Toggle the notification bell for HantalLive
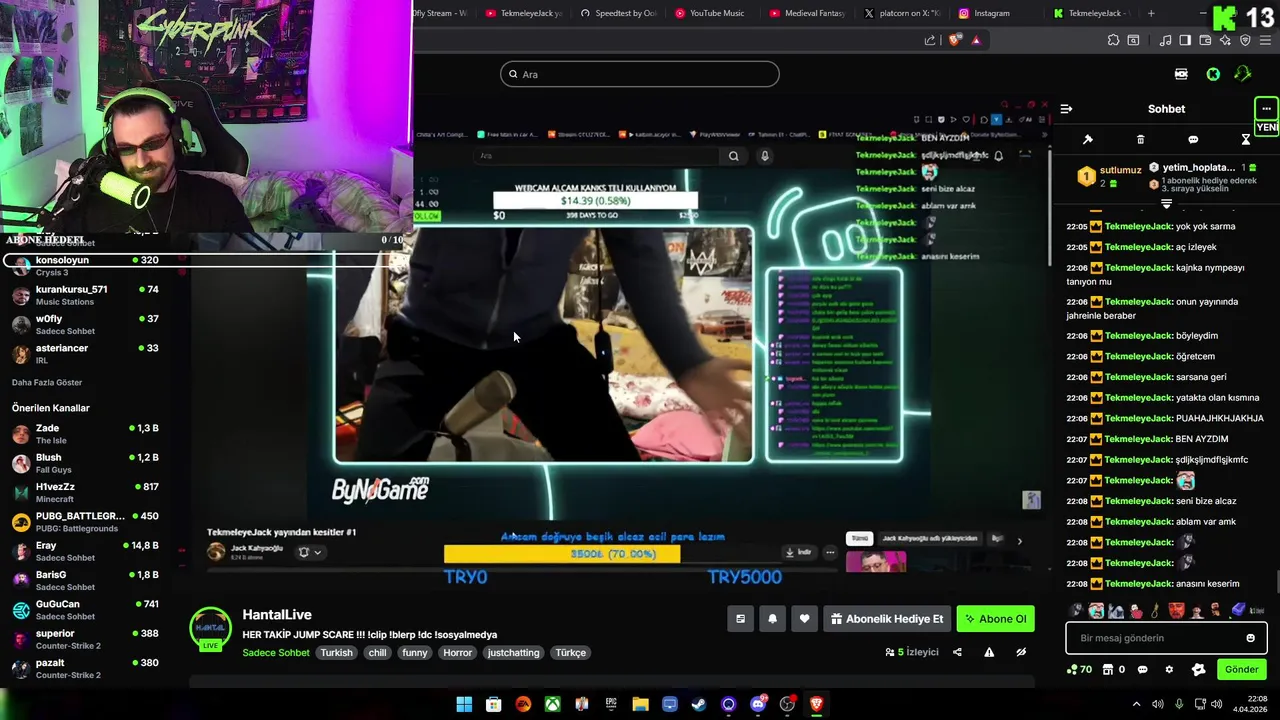 (772, 619)
